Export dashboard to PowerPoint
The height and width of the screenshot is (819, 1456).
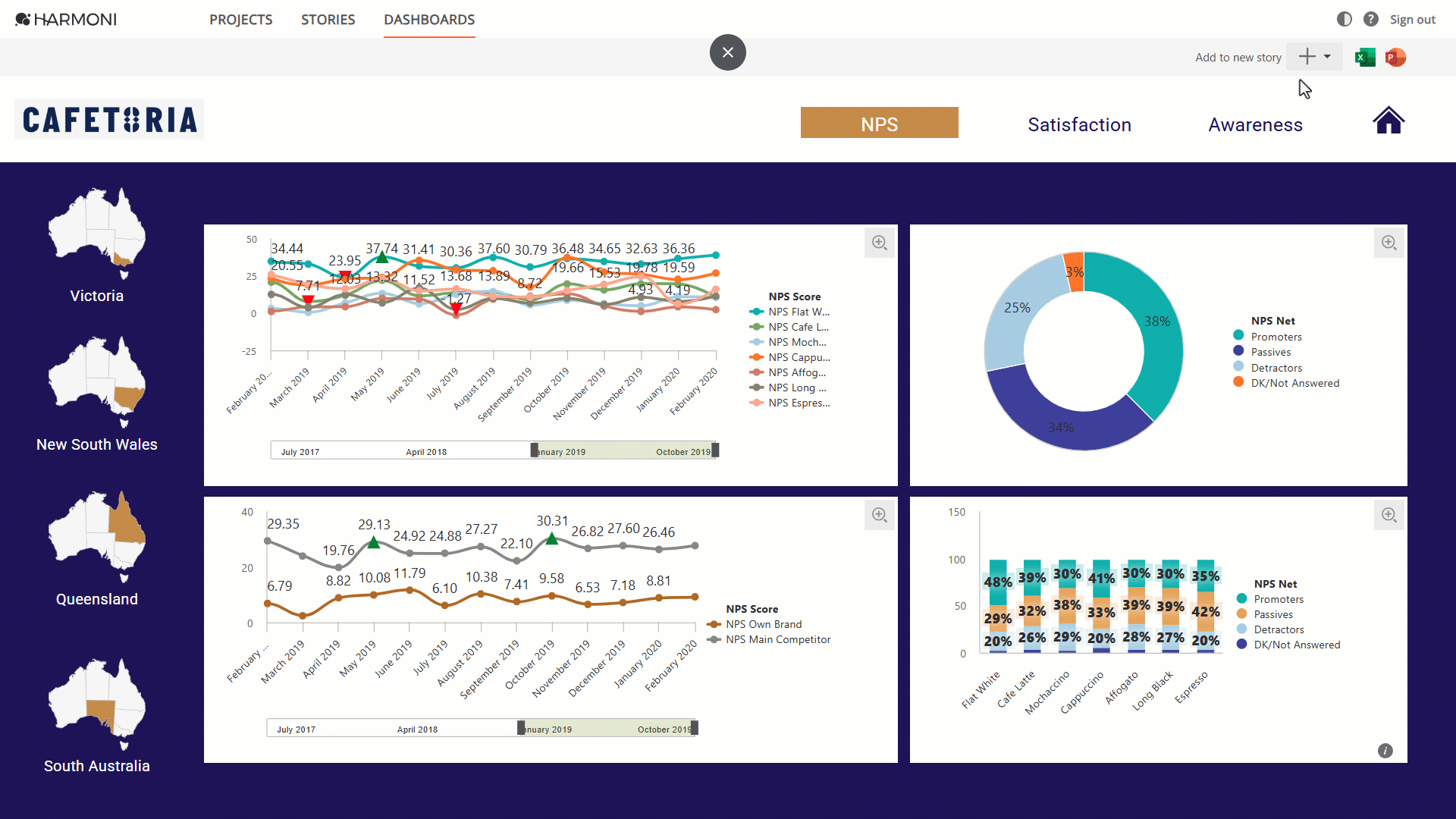coord(1395,57)
